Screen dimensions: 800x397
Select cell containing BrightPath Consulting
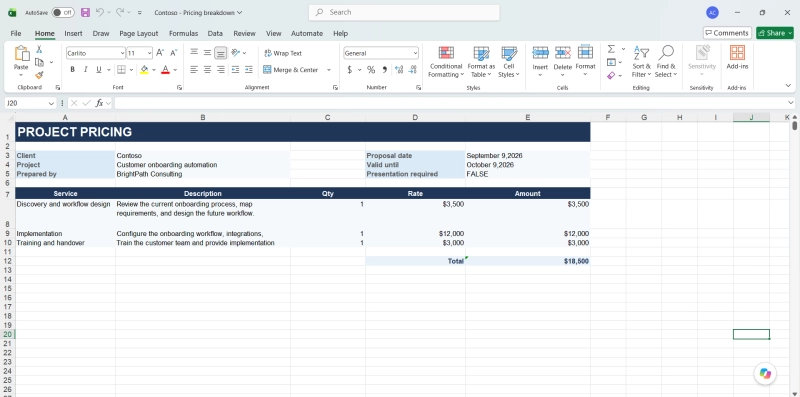tap(203, 174)
